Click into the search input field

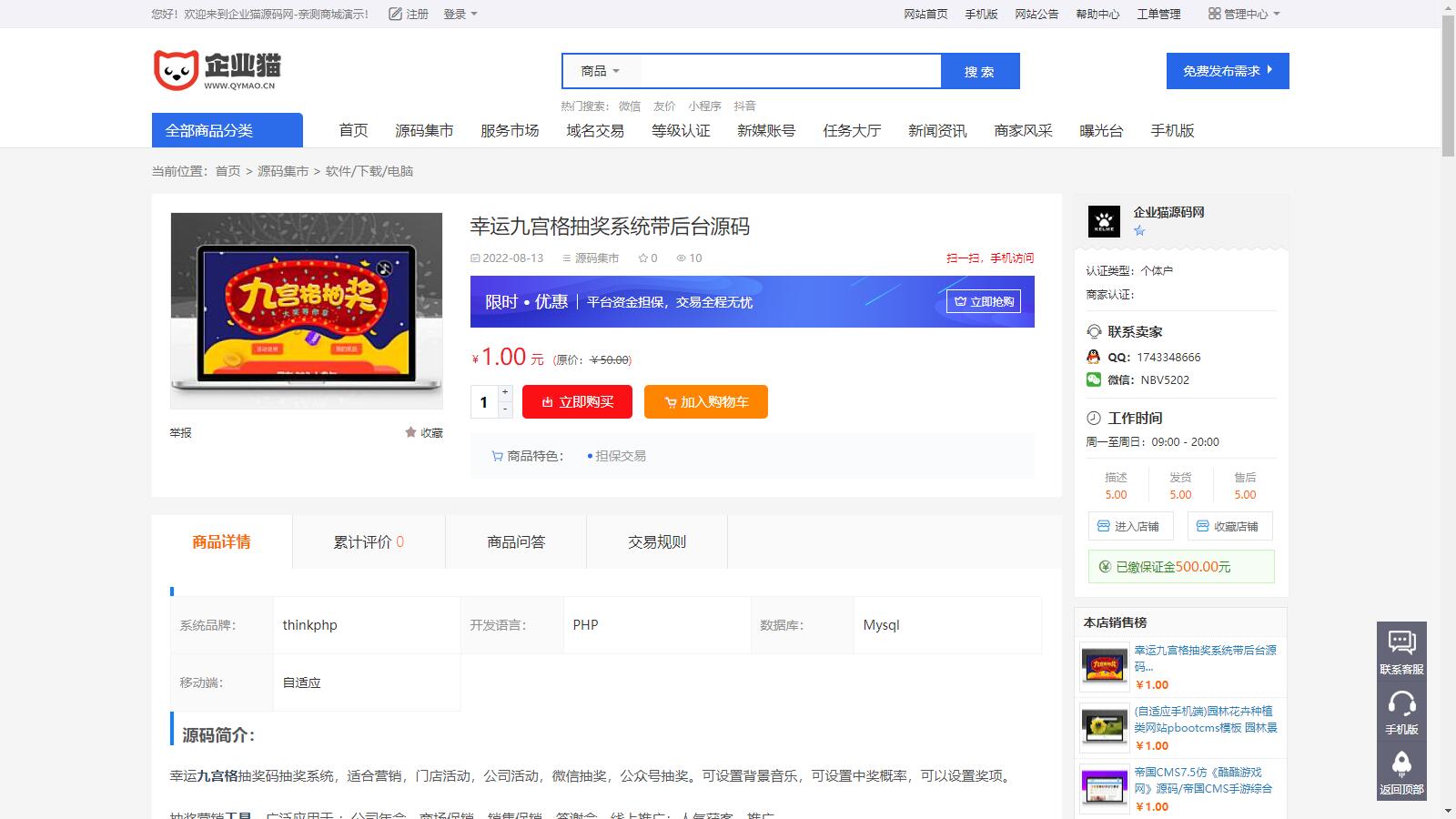point(790,71)
